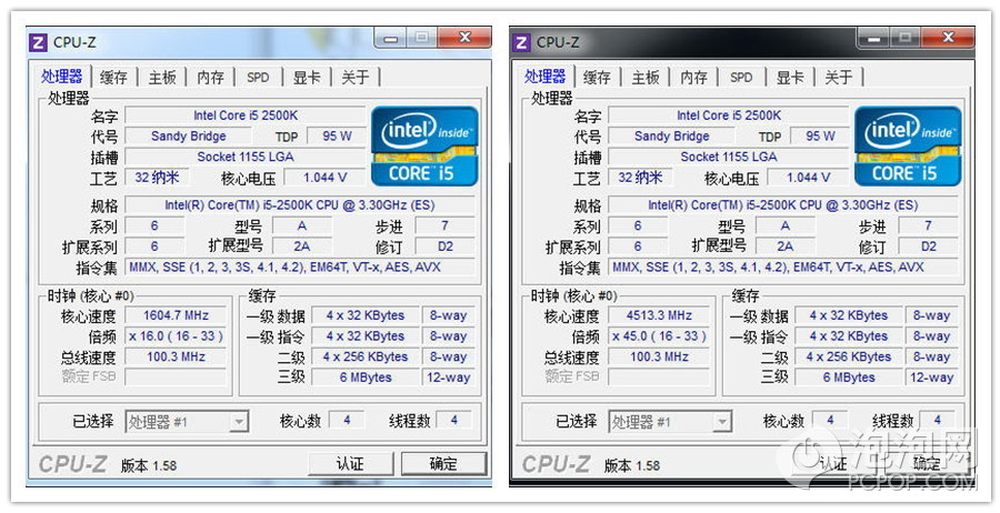Image resolution: width=1000 pixels, height=513 pixels.
Task: Click the CPU-Z logo icon in right window title bar
Action: coord(522,42)
